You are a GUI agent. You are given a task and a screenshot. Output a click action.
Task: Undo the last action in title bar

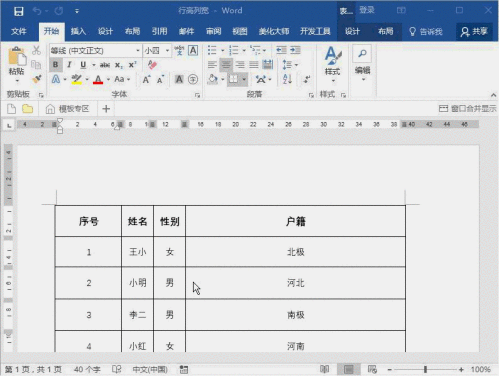coord(37,11)
